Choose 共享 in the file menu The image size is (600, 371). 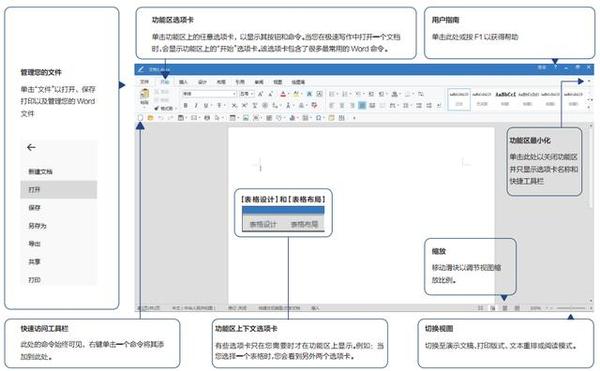(x=59, y=262)
